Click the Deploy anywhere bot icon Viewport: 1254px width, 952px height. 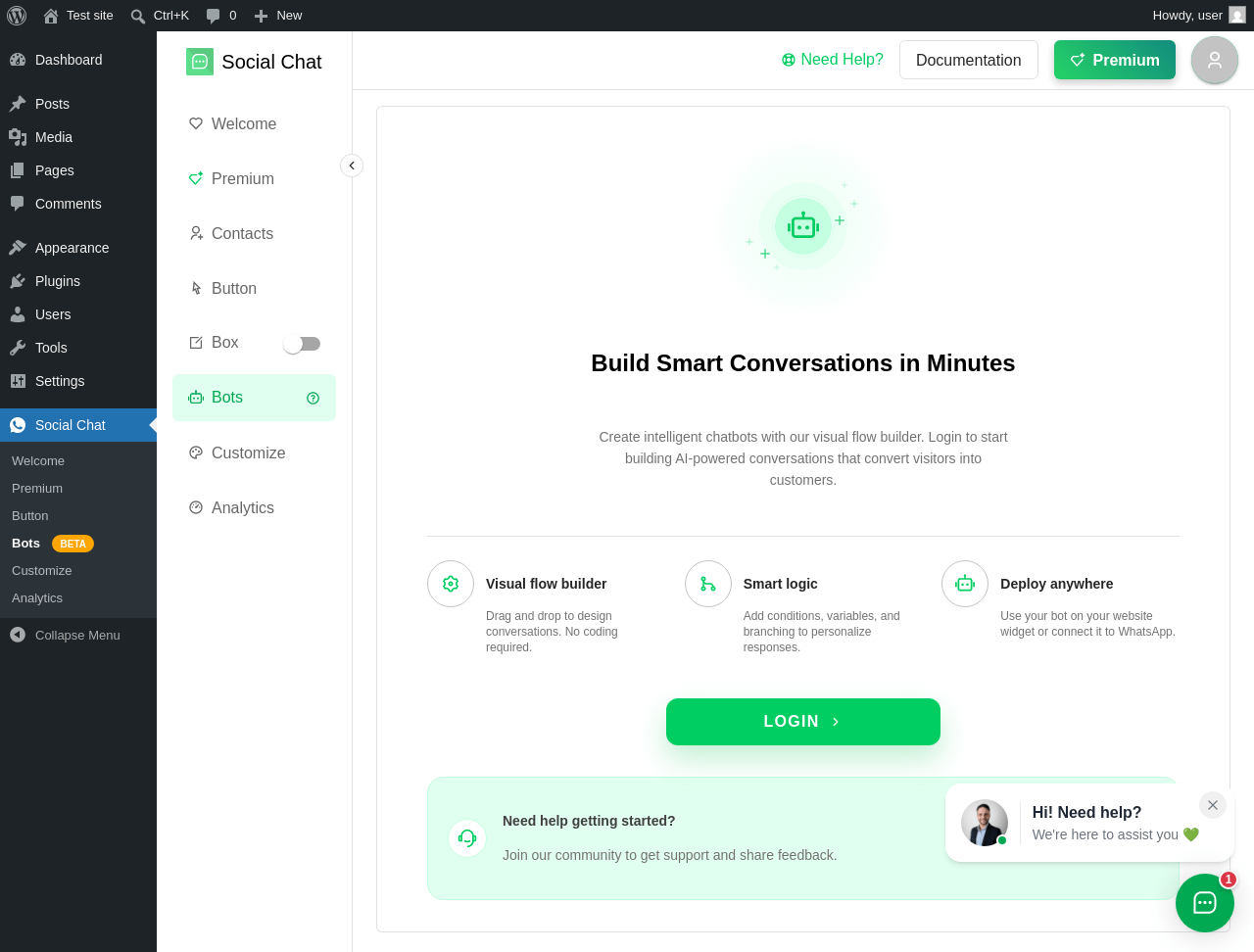[965, 584]
